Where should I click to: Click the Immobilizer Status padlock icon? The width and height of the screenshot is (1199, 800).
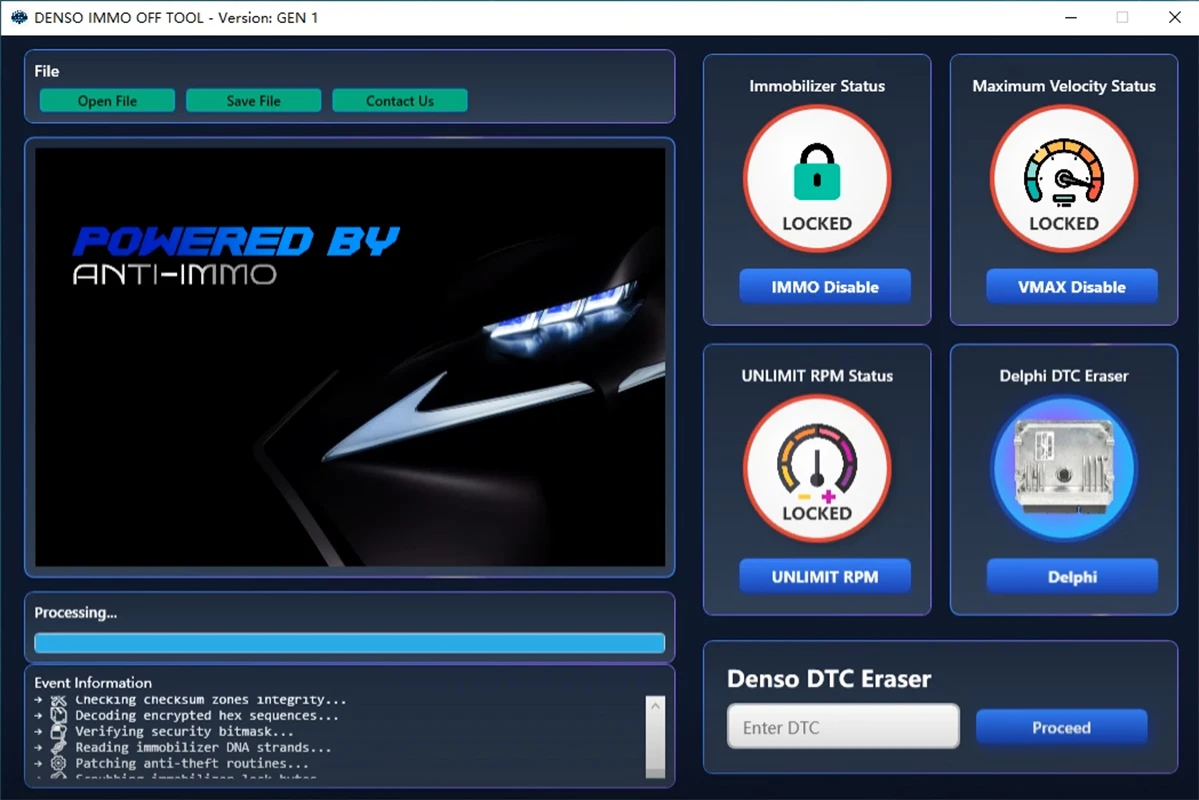(x=817, y=173)
